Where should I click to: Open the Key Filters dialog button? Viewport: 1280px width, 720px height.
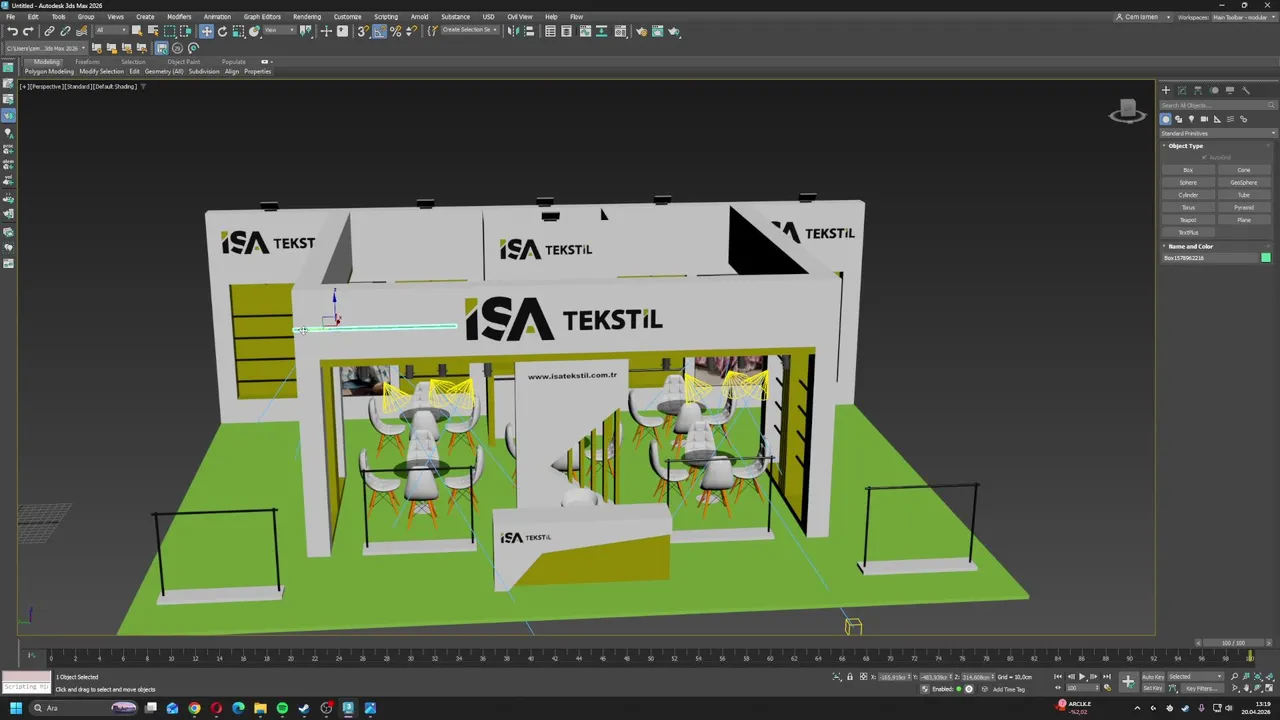click(1202, 688)
